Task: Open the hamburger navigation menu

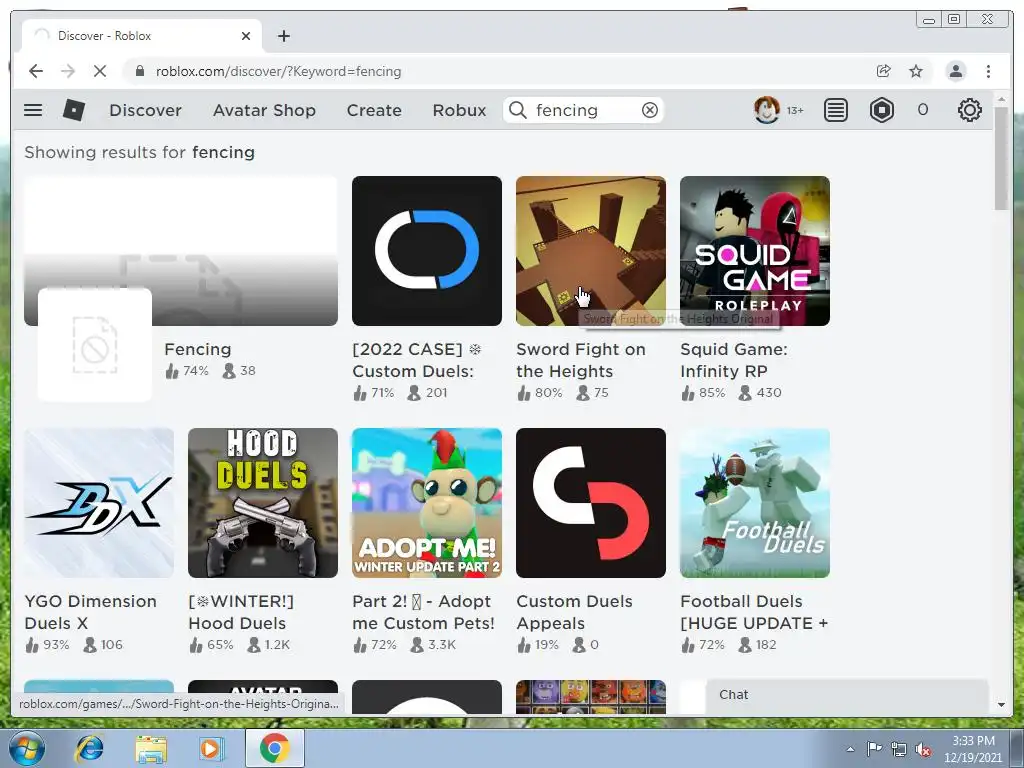Action: (x=33, y=110)
